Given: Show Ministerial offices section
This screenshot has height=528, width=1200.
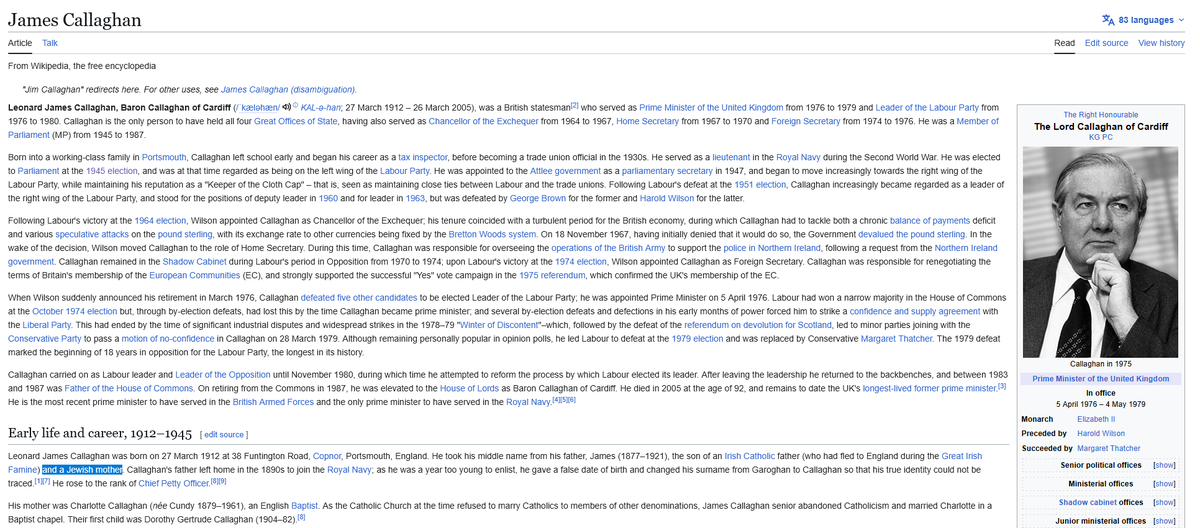Looking at the screenshot, I should tap(1164, 484).
